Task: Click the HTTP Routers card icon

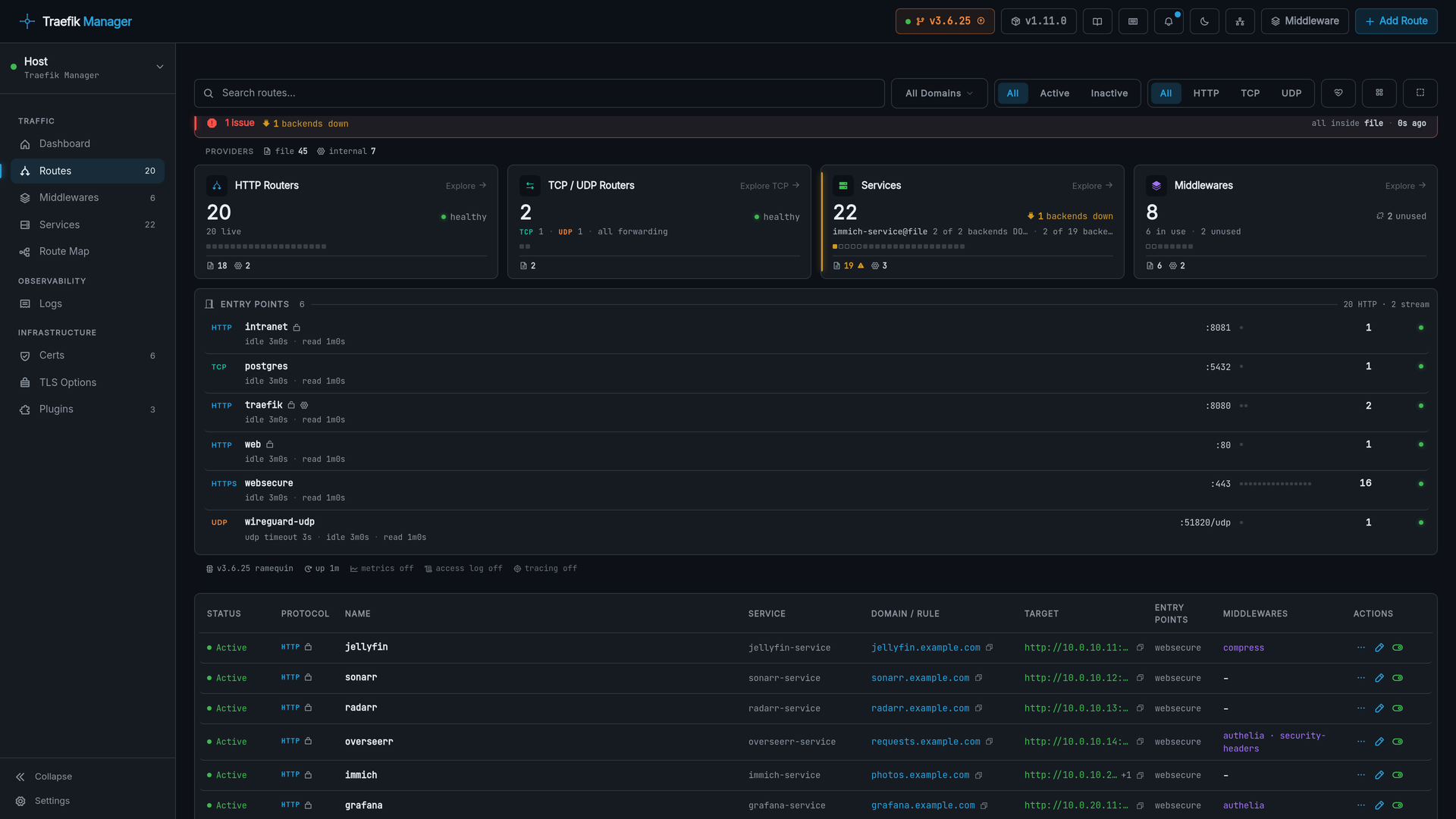Action: (x=217, y=186)
